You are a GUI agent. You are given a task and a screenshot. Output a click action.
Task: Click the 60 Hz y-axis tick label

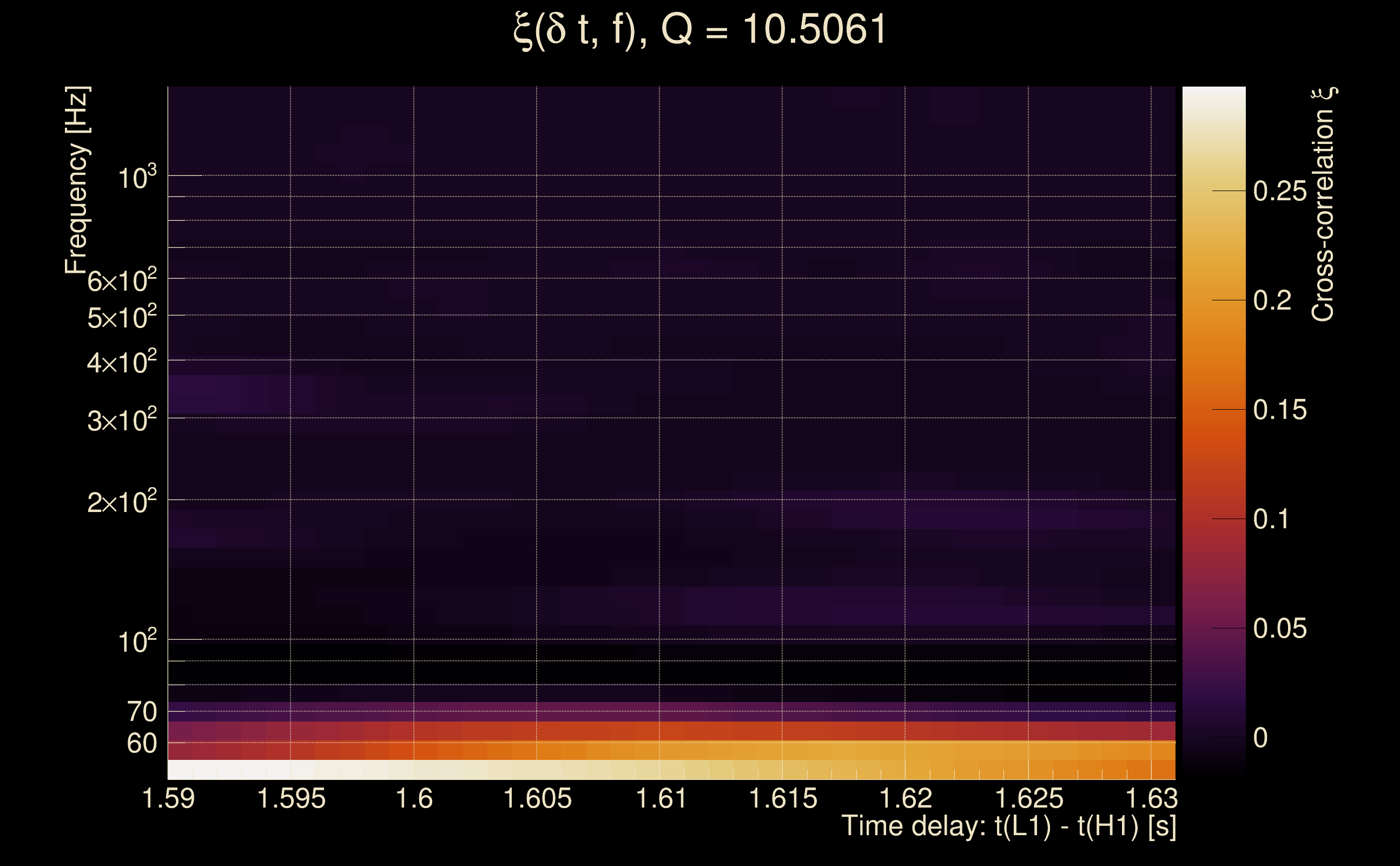[x=141, y=744]
